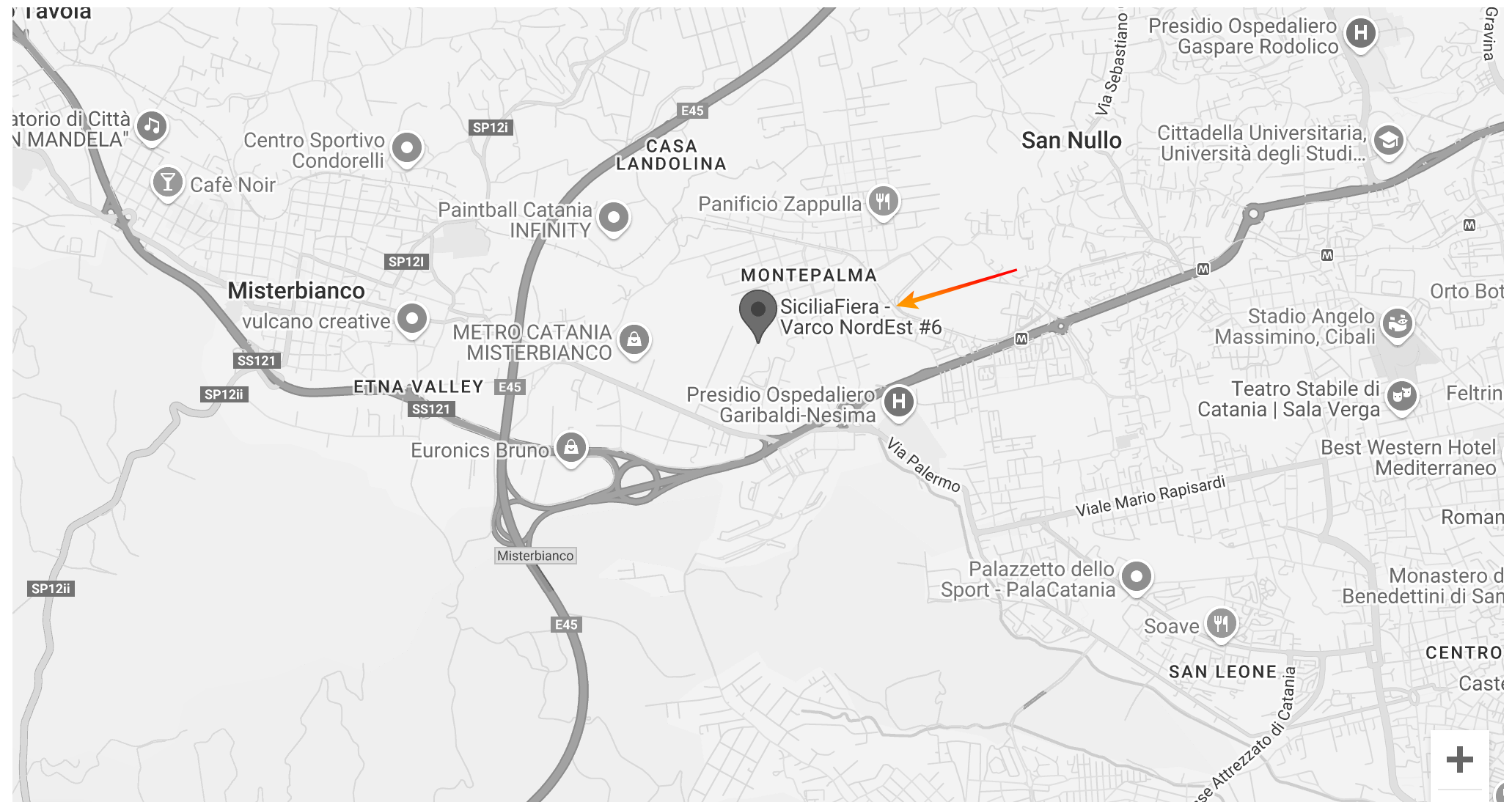Click the METRO CATANIA MISTERBIANCO shopping icon
The image size is (1512, 802).
(x=634, y=340)
